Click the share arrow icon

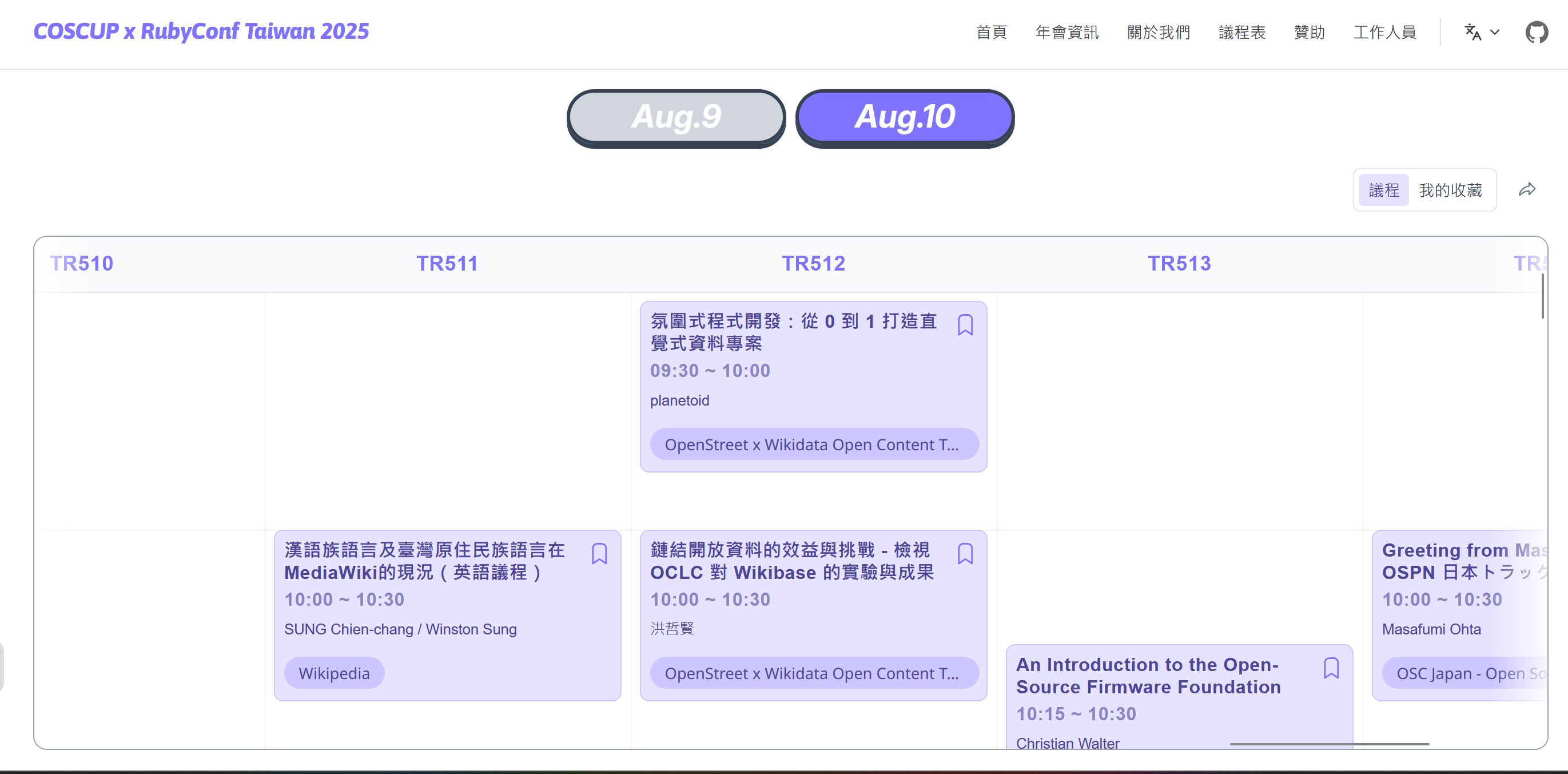[x=1527, y=190]
